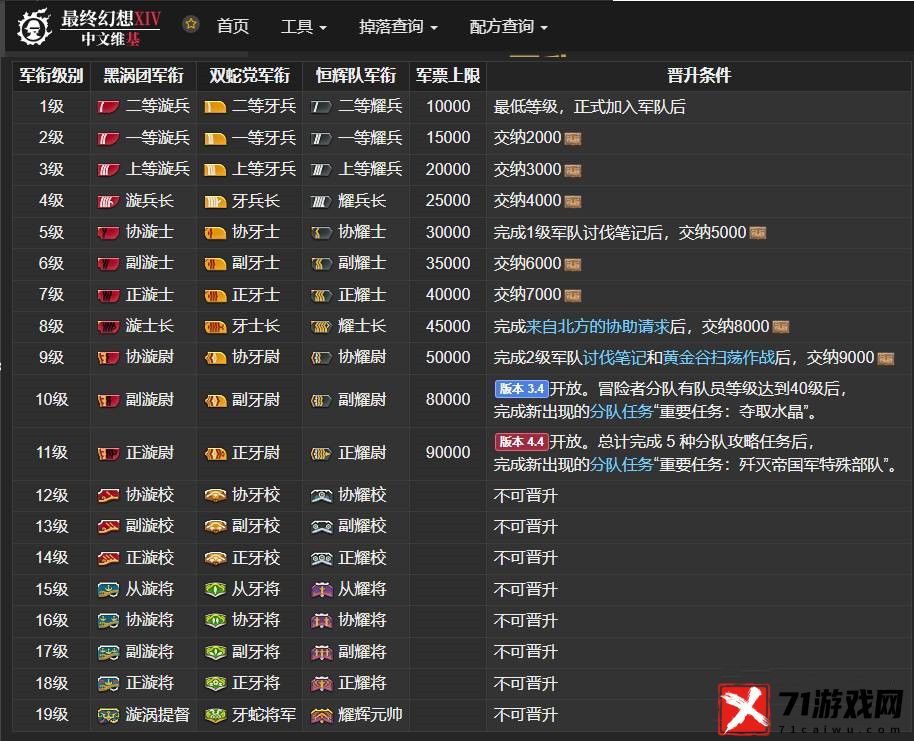Select the 双蛇党军衔 column header
The width and height of the screenshot is (914, 741).
249,75
